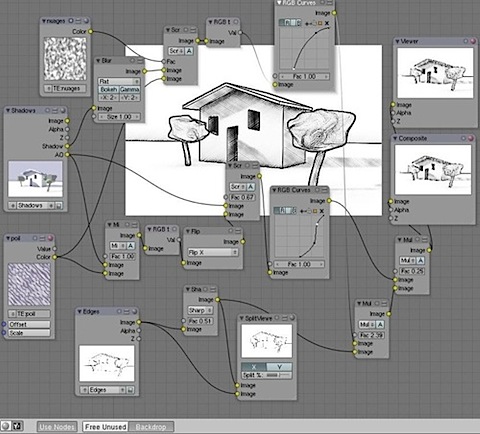Image resolution: width=480 pixels, height=434 pixels.
Task: Open Mi blend mode dropdown
Action: [118, 246]
